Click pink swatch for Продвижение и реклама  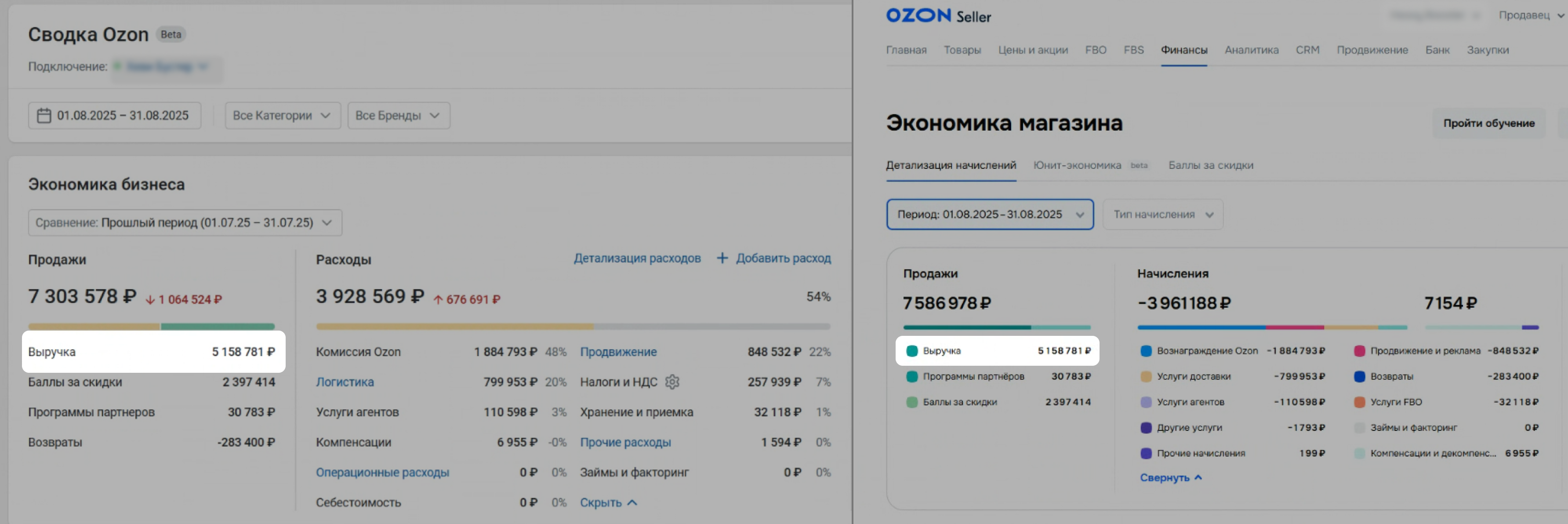[x=1359, y=351]
